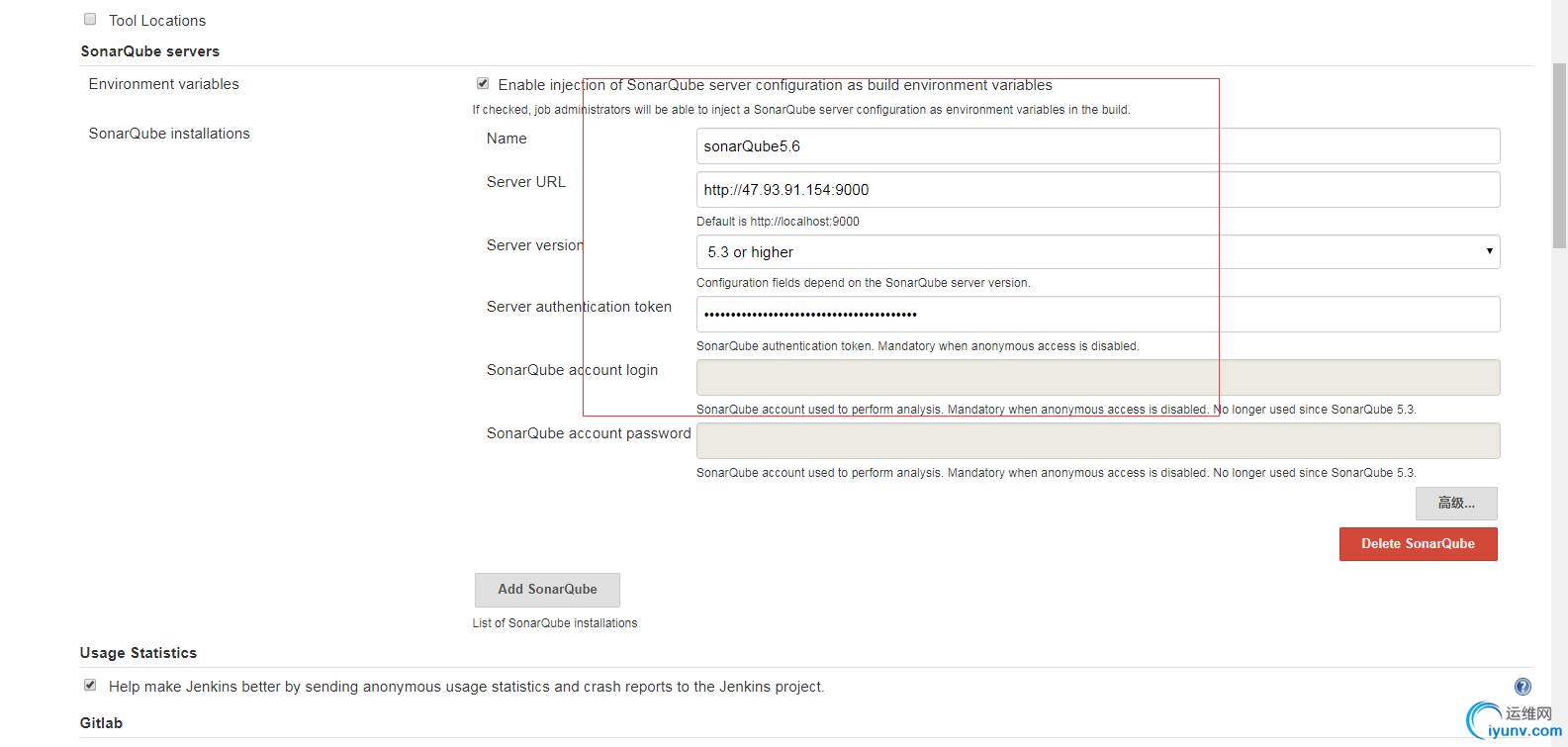
Task: Click the blue help icon for usage statistics
Action: click(1522, 687)
